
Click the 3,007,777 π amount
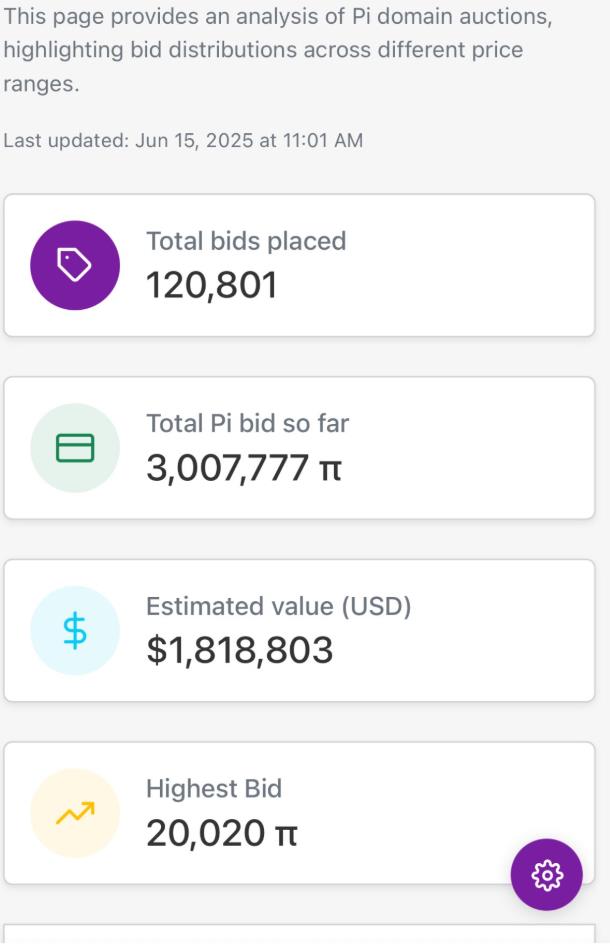pyautogui.click(x=244, y=468)
